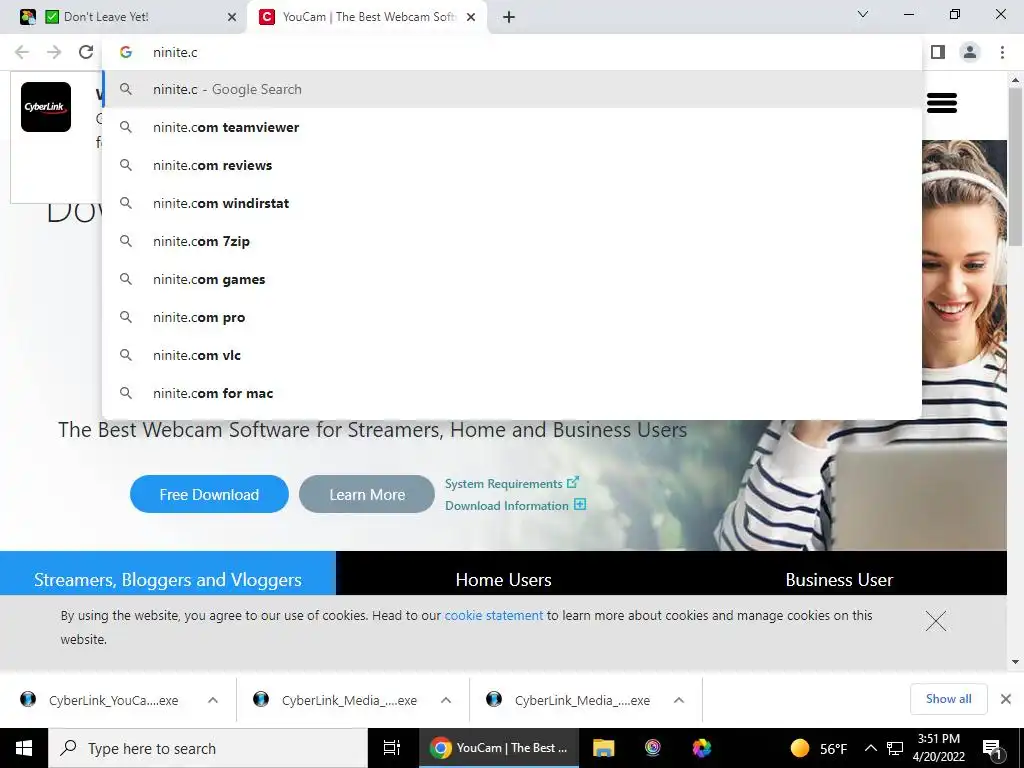This screenshot has width=1024, height=768.
Task: Choose the ninite.c - Google Search suggestion
Action: point(512,89)
